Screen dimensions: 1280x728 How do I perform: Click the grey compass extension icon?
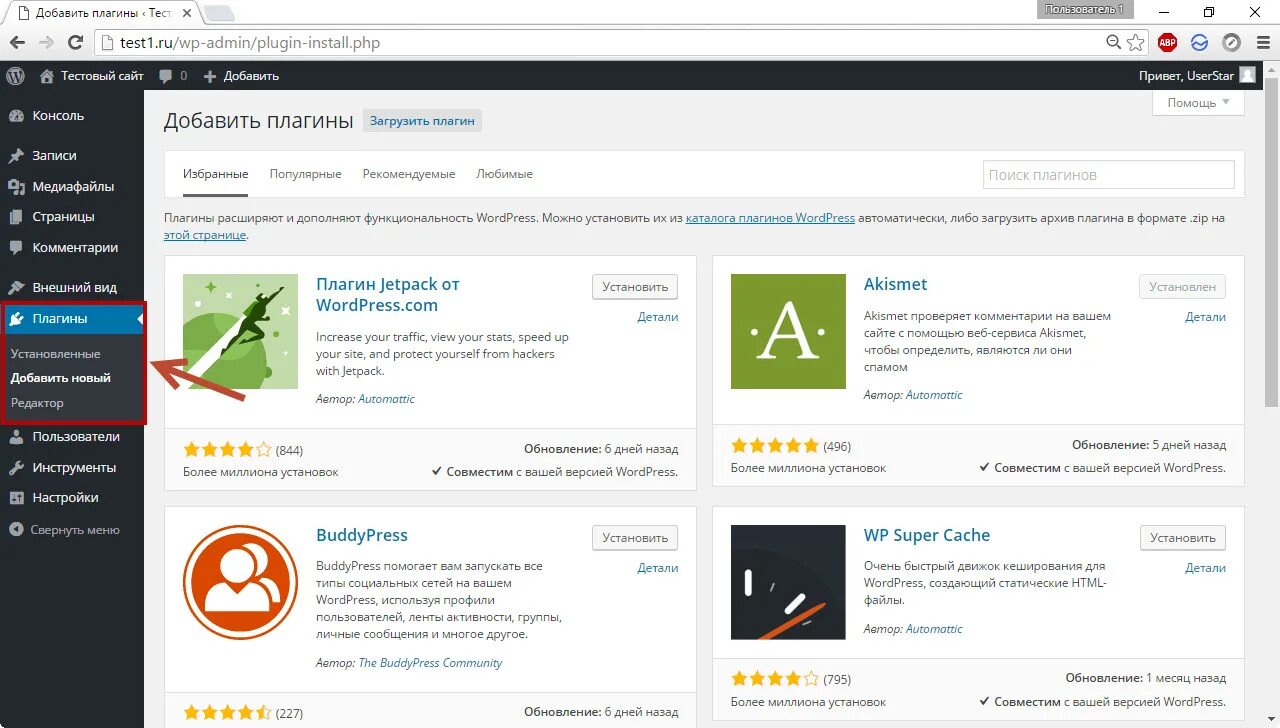coord(1231,43)
